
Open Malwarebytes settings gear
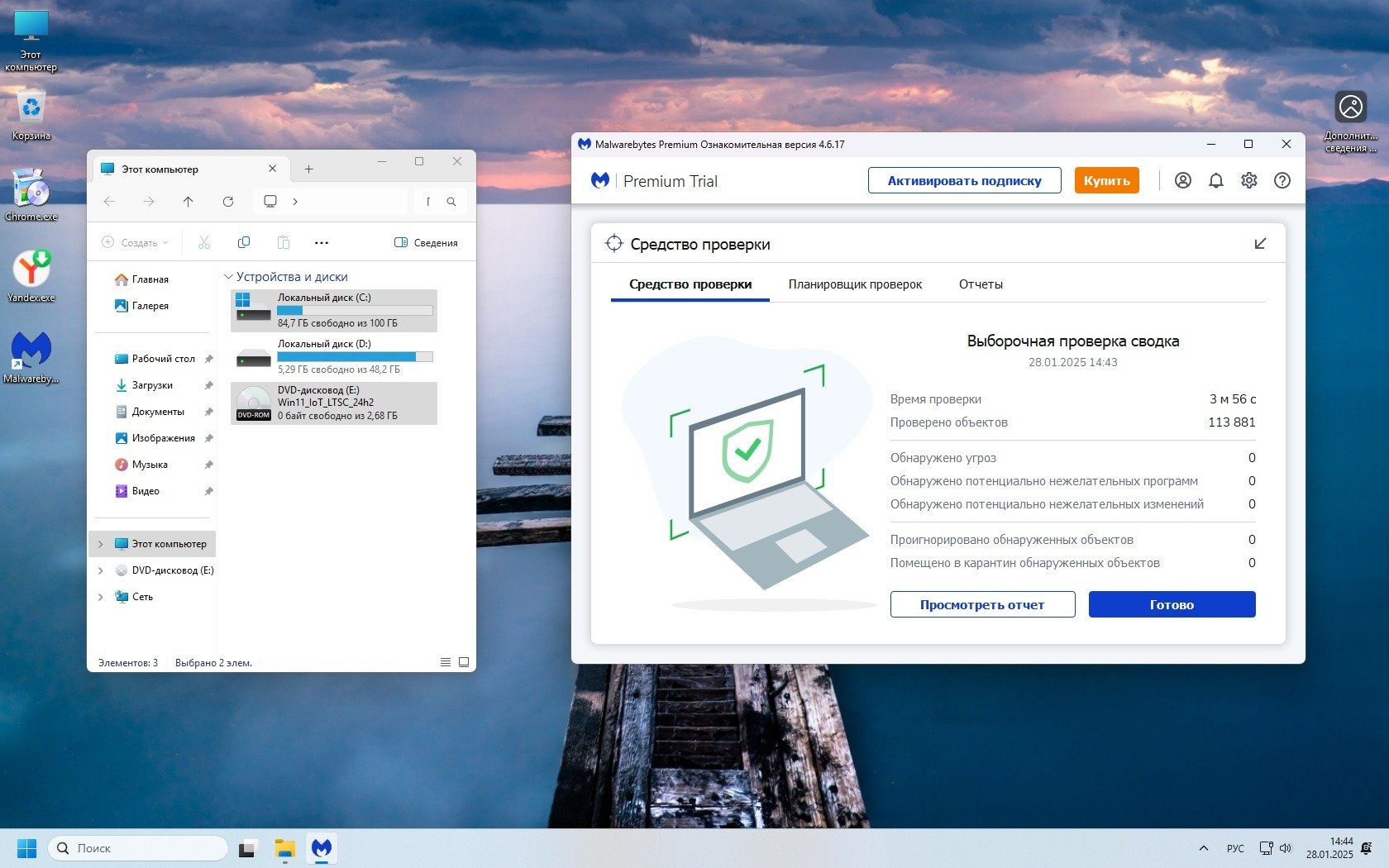pyautogui.click(x=1249, y=180)
